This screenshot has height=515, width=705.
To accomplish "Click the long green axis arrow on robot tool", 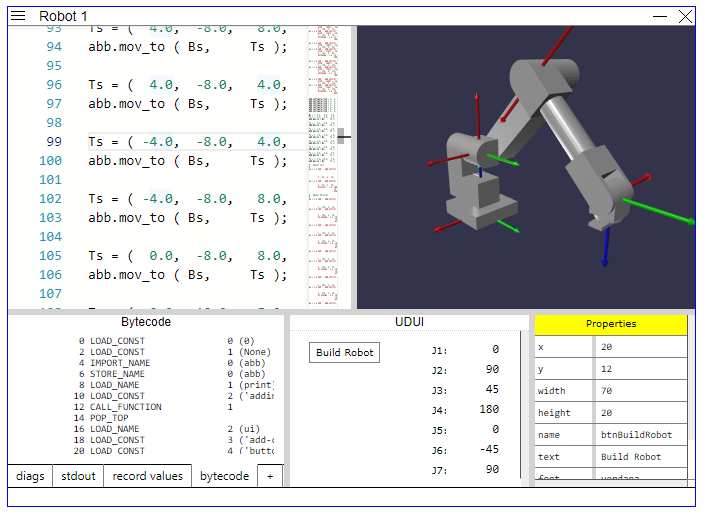I will [659, 211].
